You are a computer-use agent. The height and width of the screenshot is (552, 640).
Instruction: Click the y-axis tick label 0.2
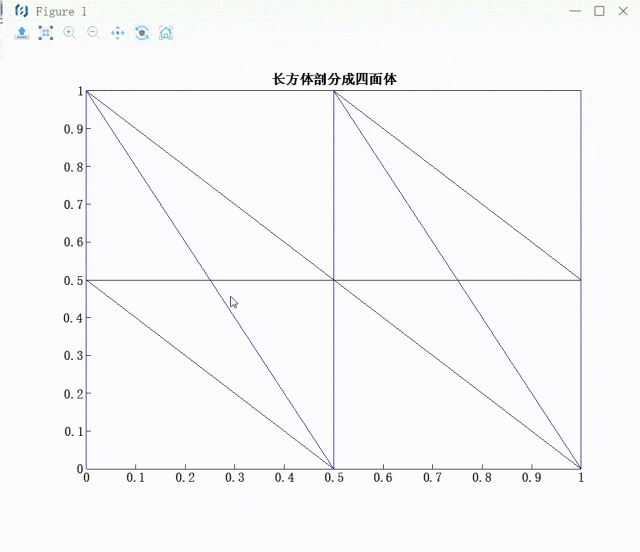[x=69, y=393]
